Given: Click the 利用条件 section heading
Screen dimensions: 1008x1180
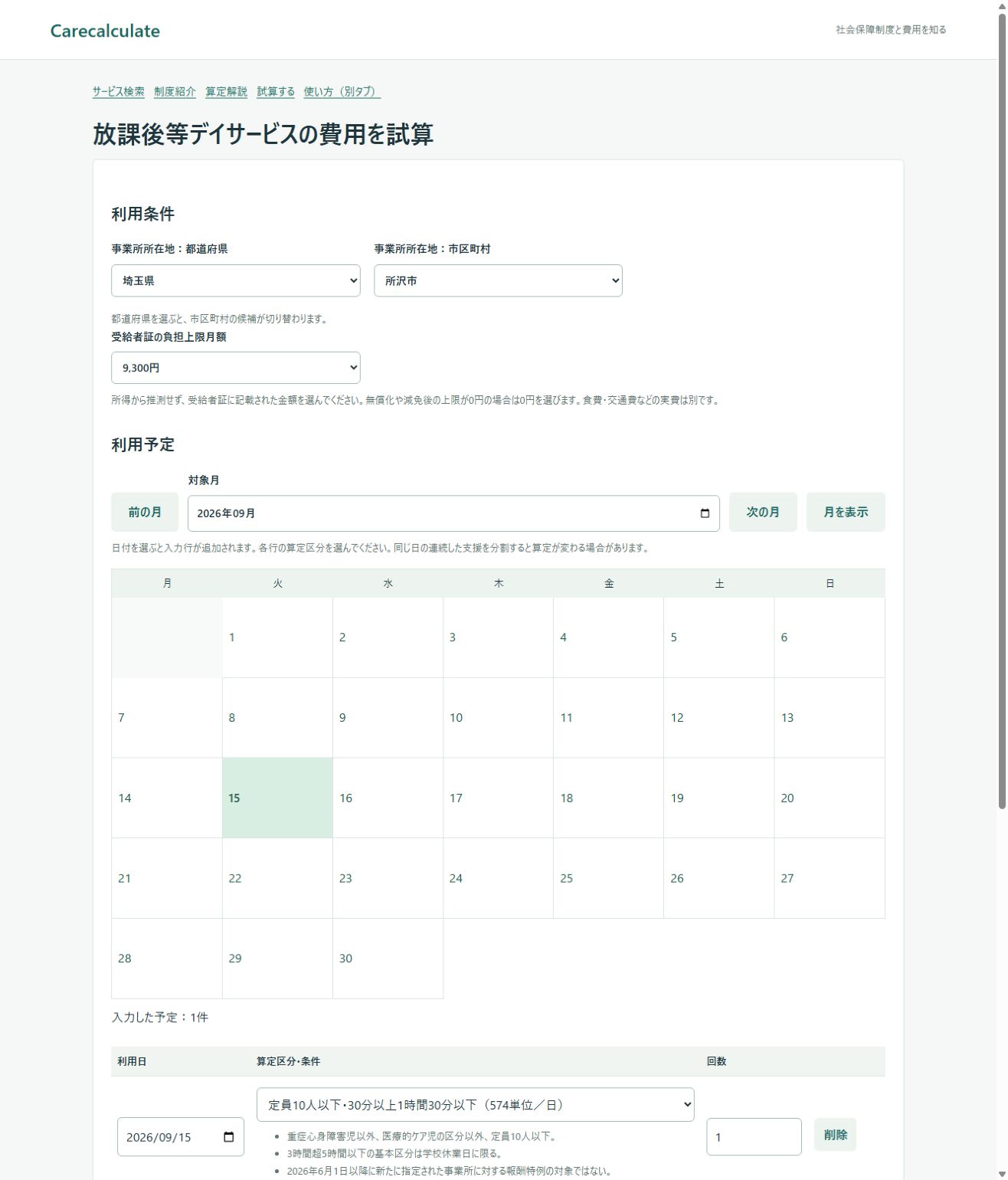Looking at the screenshot, I should coord(143,215).
